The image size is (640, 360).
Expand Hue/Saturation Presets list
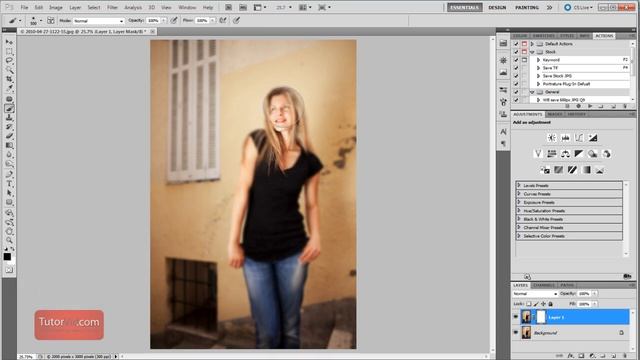tap(519, 211)
